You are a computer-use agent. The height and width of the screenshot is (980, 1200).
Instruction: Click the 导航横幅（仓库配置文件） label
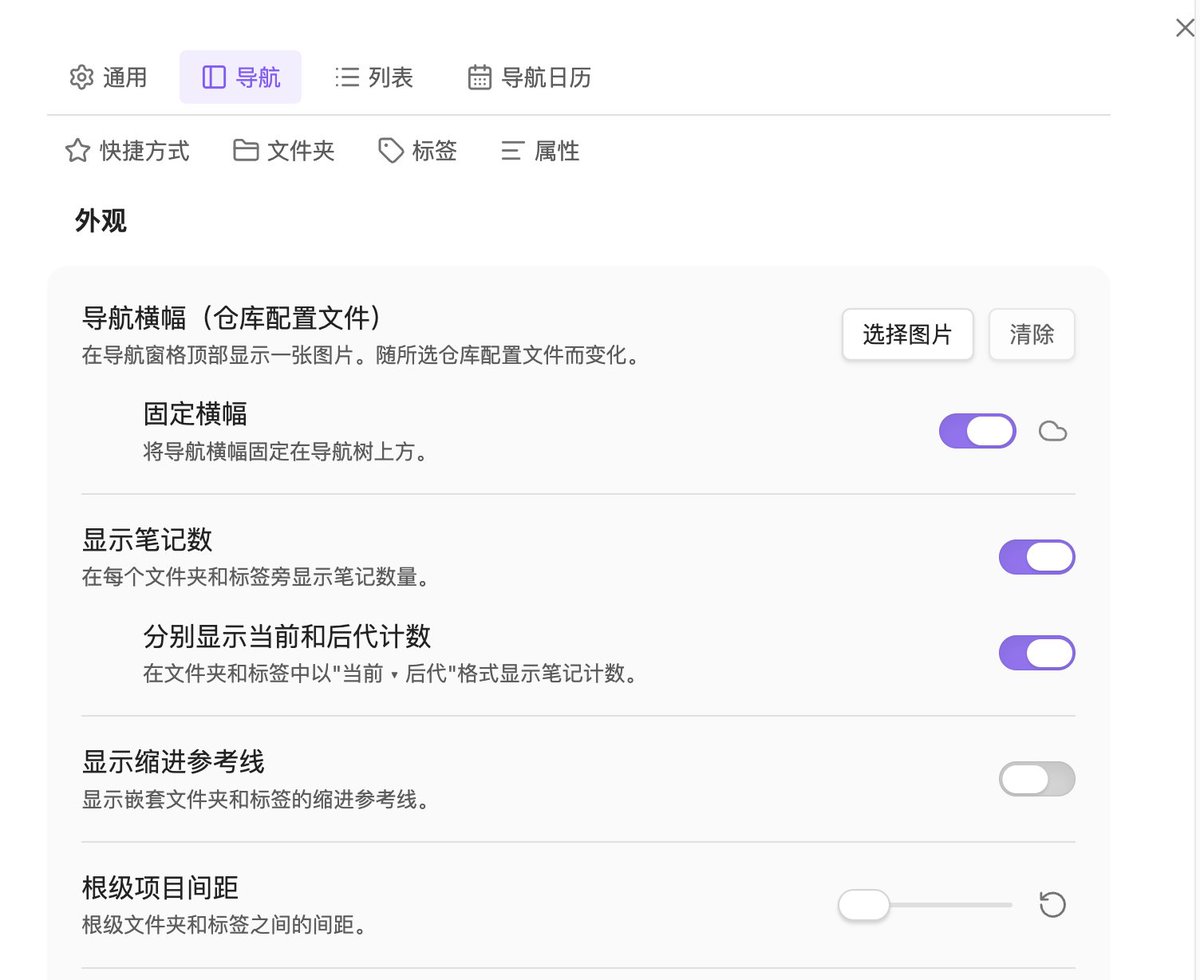(232, 318)
